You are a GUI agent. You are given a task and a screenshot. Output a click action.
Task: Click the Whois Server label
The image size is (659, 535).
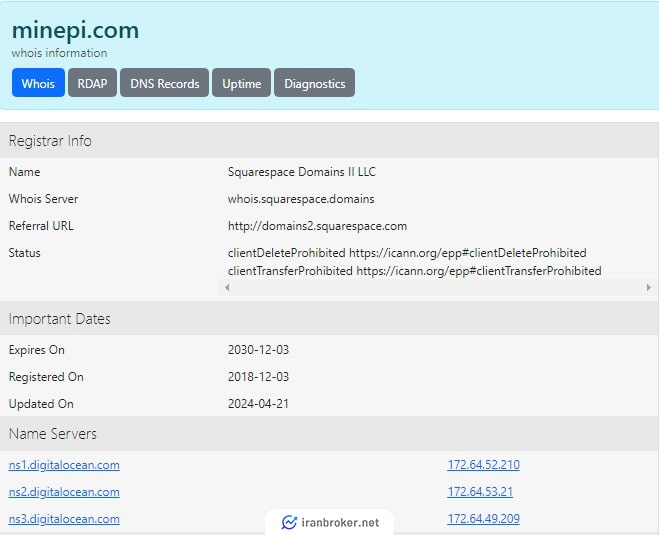point(43,199)
